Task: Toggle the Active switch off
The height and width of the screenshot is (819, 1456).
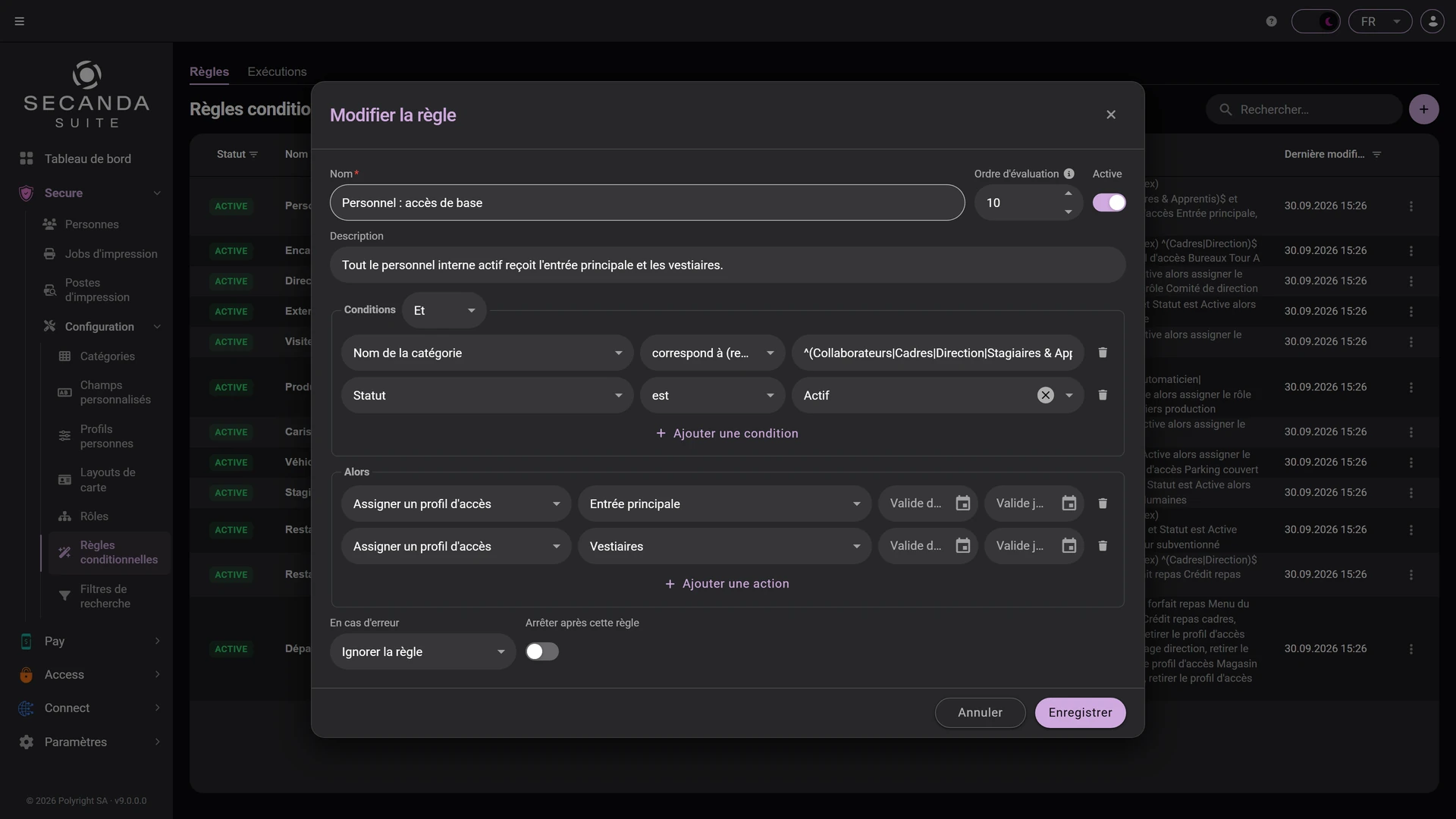Action: 1109,202
